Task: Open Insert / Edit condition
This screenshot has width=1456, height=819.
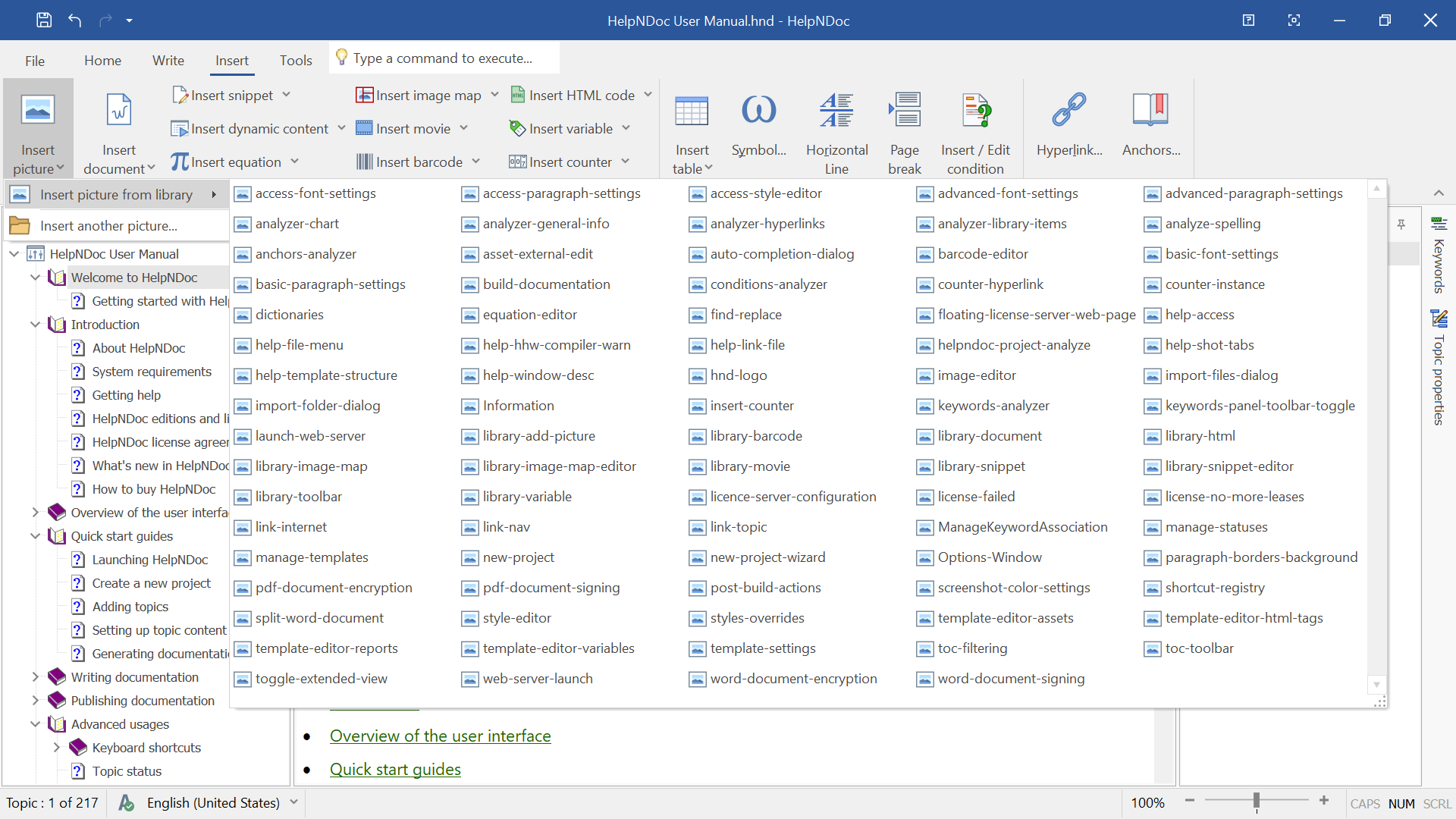Action: point(975,127)
